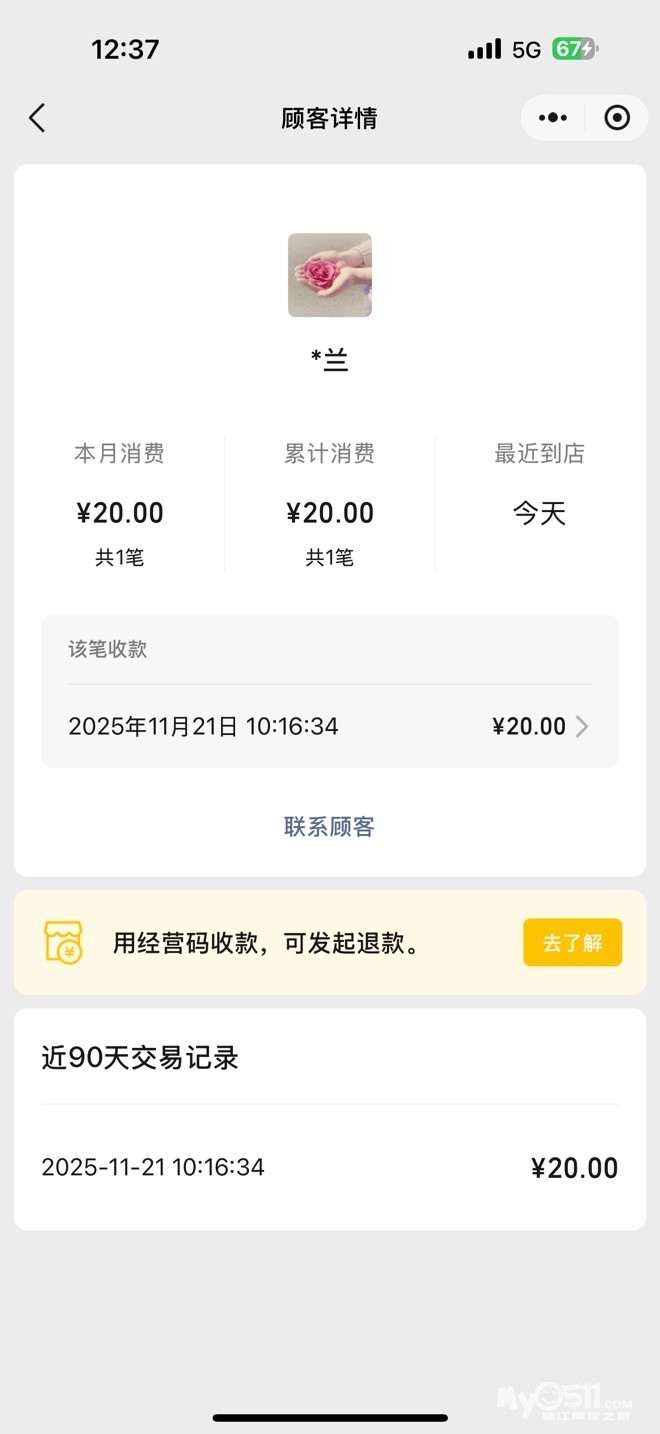
Task: Tap the home indicator bar
Action: point(330,1417)
